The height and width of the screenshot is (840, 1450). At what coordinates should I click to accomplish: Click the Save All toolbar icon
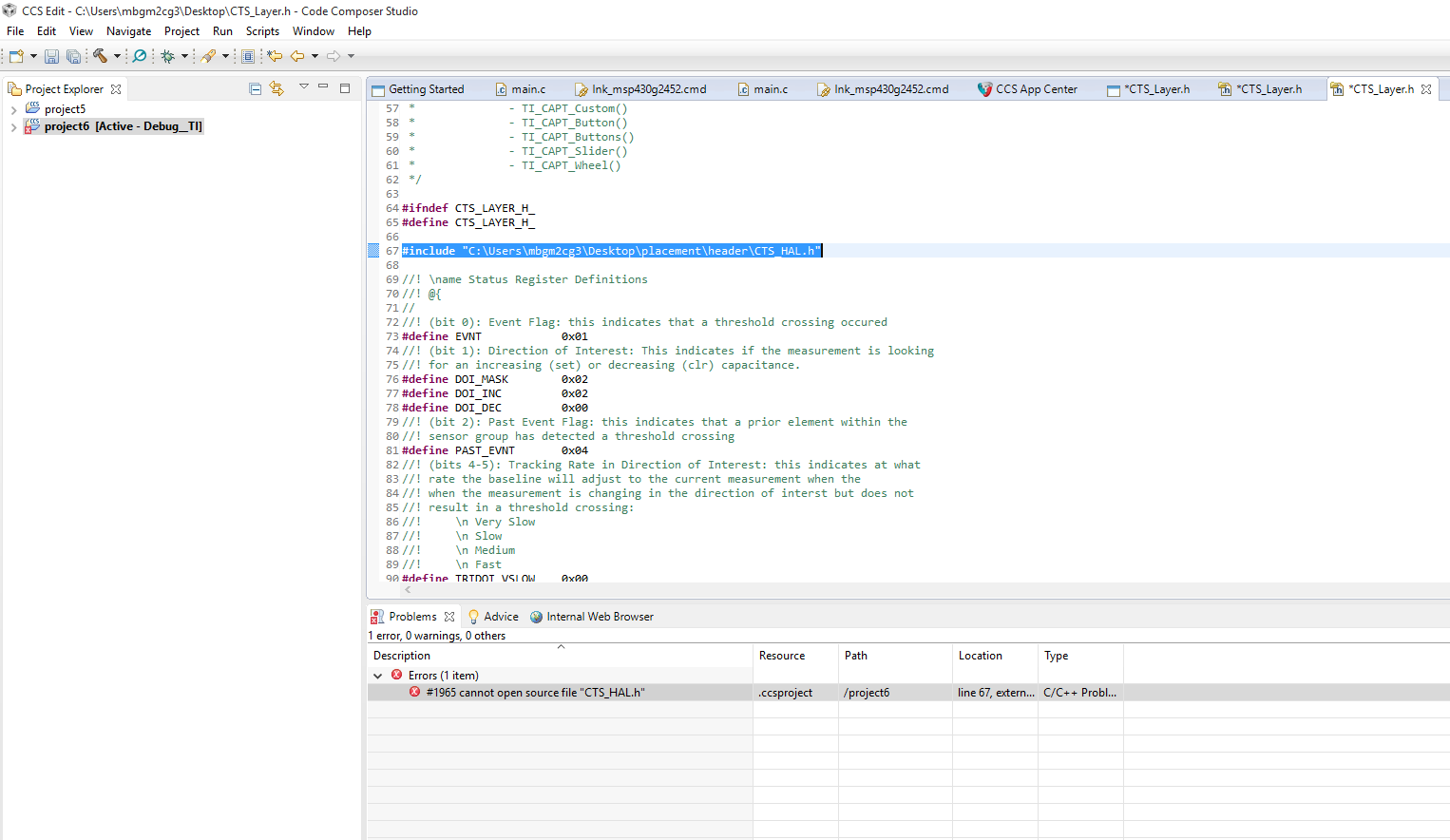(73, 57)
